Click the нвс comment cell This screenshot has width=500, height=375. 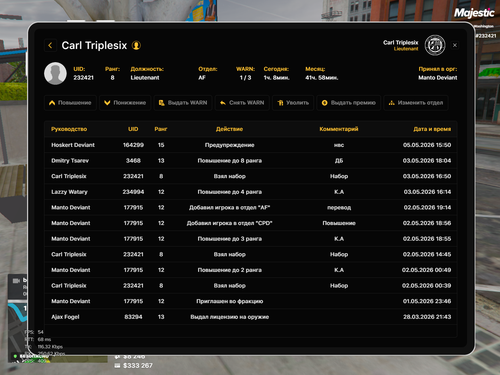[x=339, y=145]
